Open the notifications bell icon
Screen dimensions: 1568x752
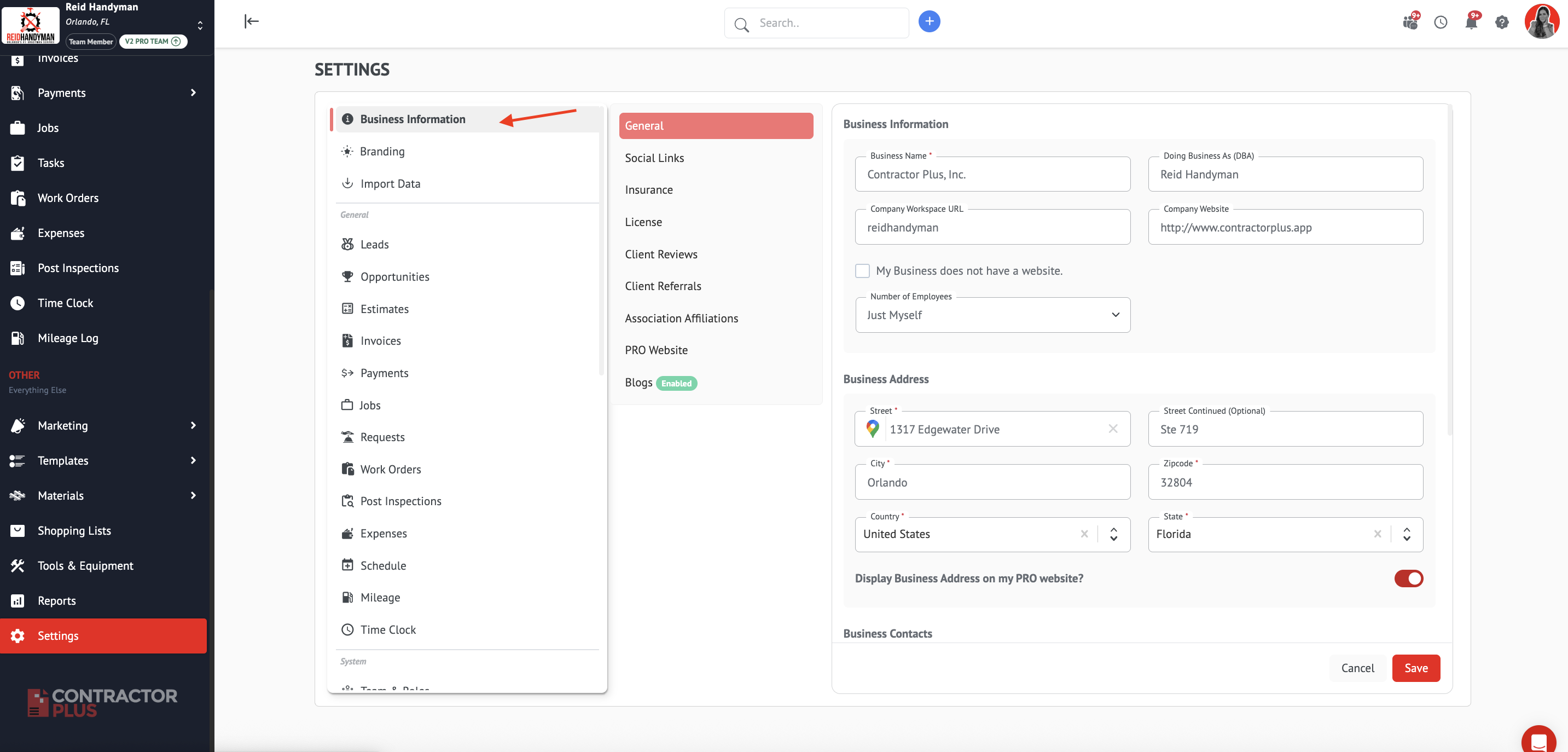[x=1471, y=22]
